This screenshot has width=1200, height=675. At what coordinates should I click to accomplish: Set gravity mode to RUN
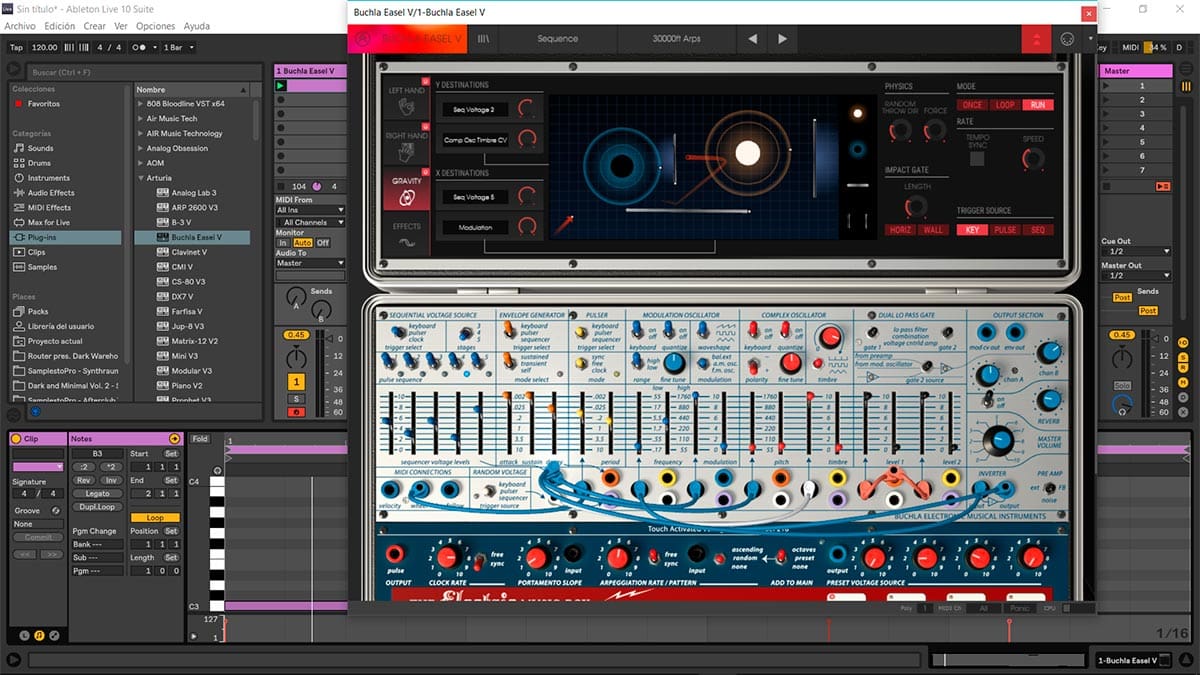tap(1037, 105)
